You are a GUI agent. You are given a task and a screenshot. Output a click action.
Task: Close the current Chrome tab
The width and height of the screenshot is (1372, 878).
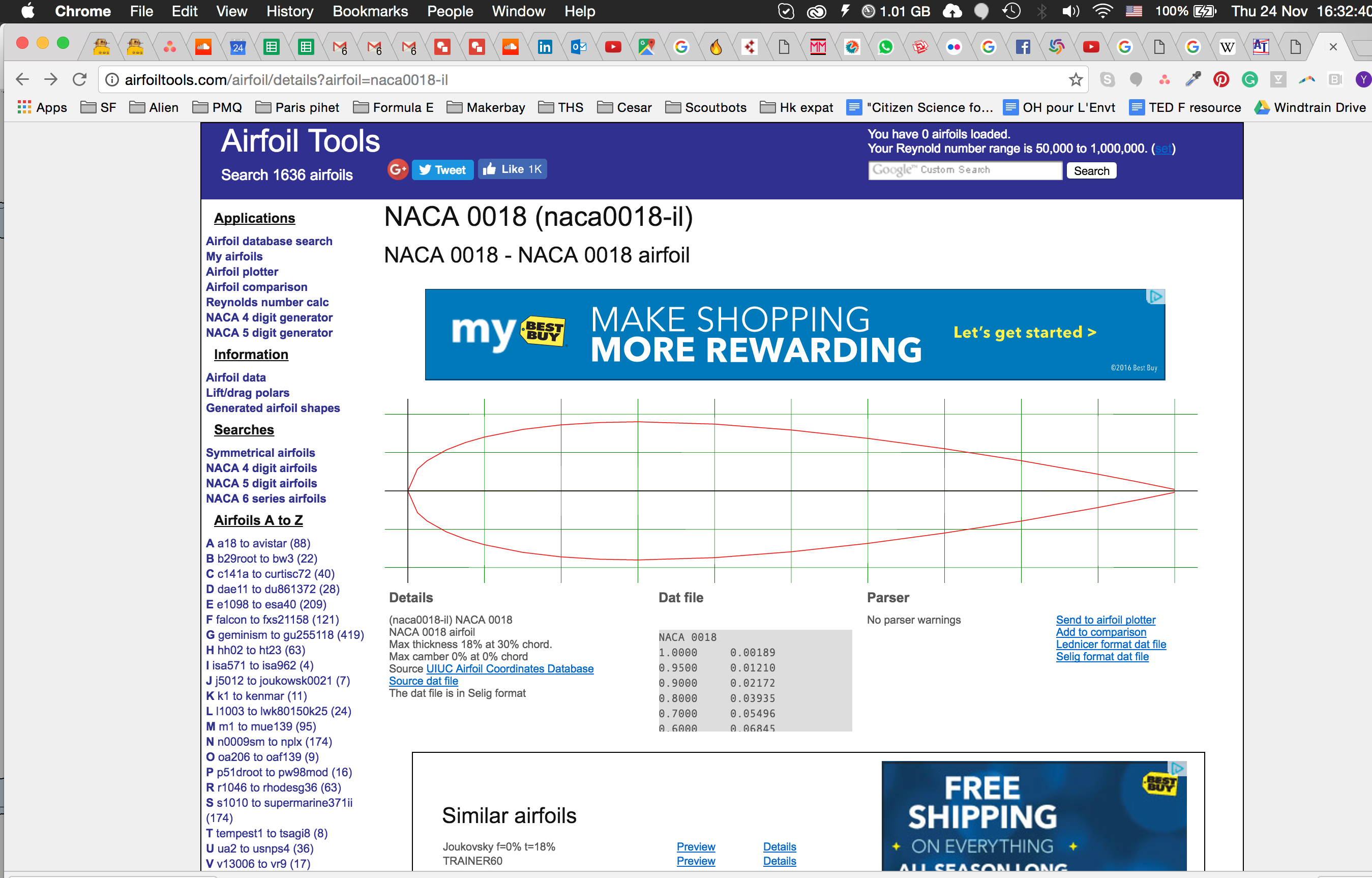(x=1333, y=47)
